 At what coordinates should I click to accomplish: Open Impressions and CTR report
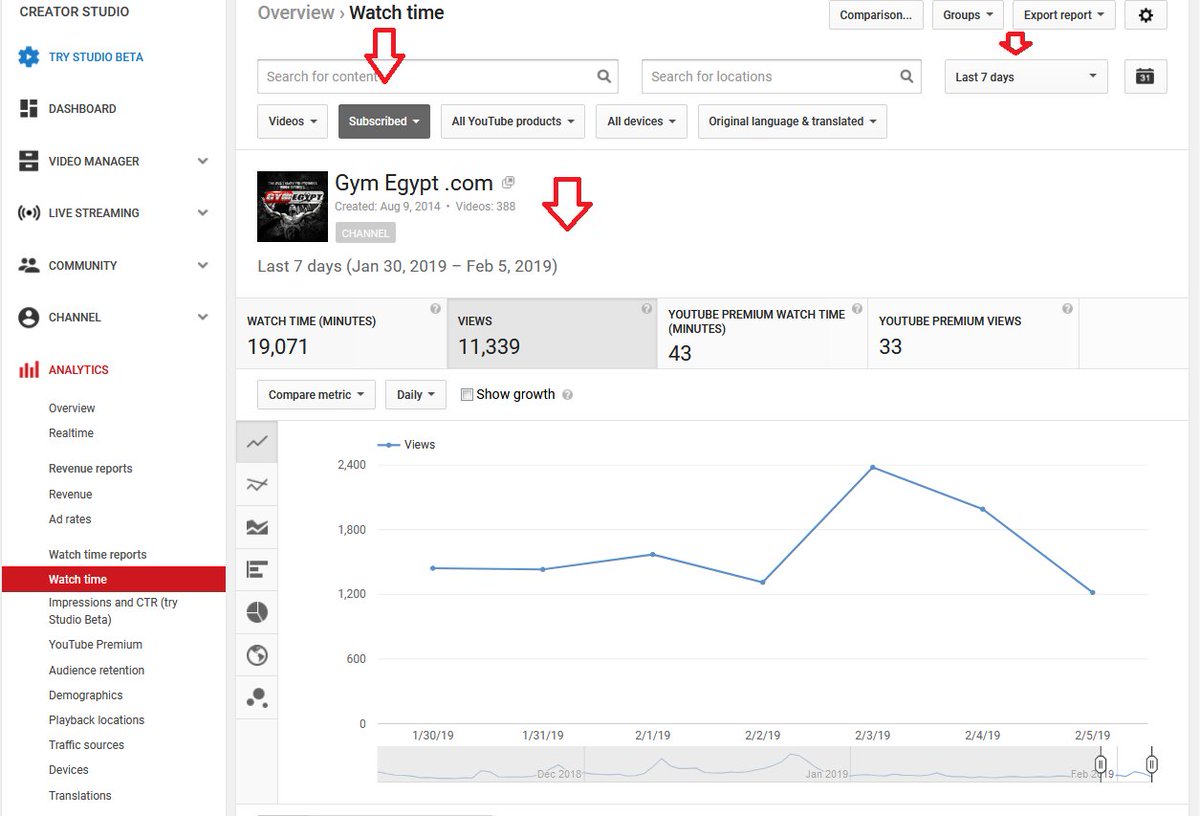tap(113, 611)
